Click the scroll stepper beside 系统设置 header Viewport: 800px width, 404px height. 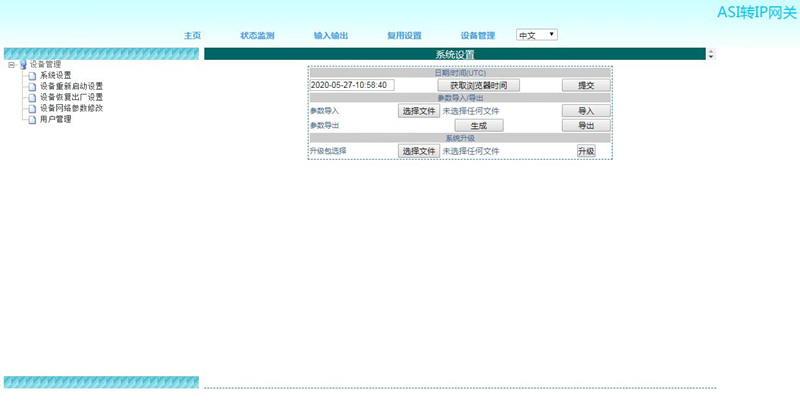pos(711,54)
